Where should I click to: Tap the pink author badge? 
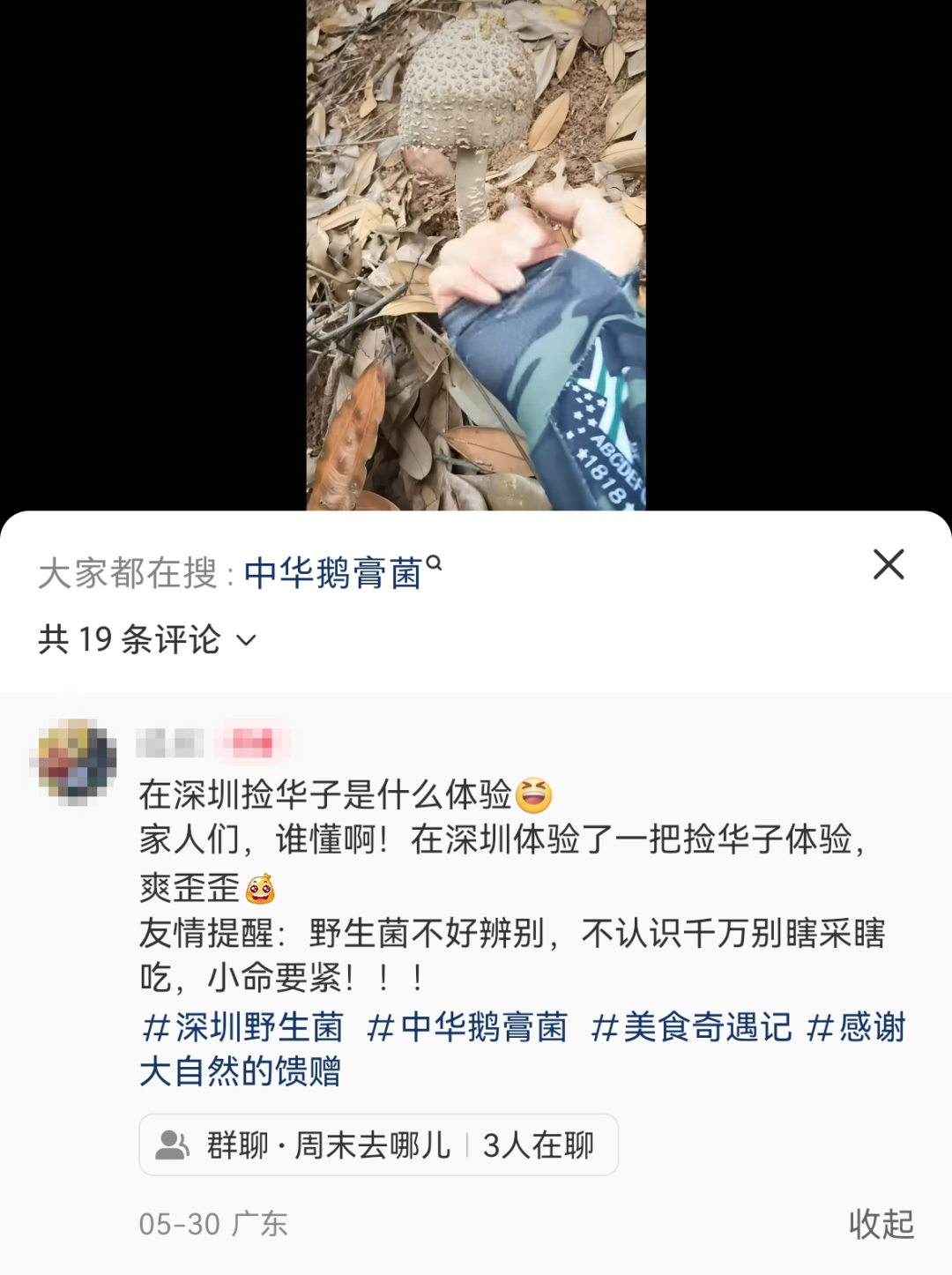click(253, 743)
